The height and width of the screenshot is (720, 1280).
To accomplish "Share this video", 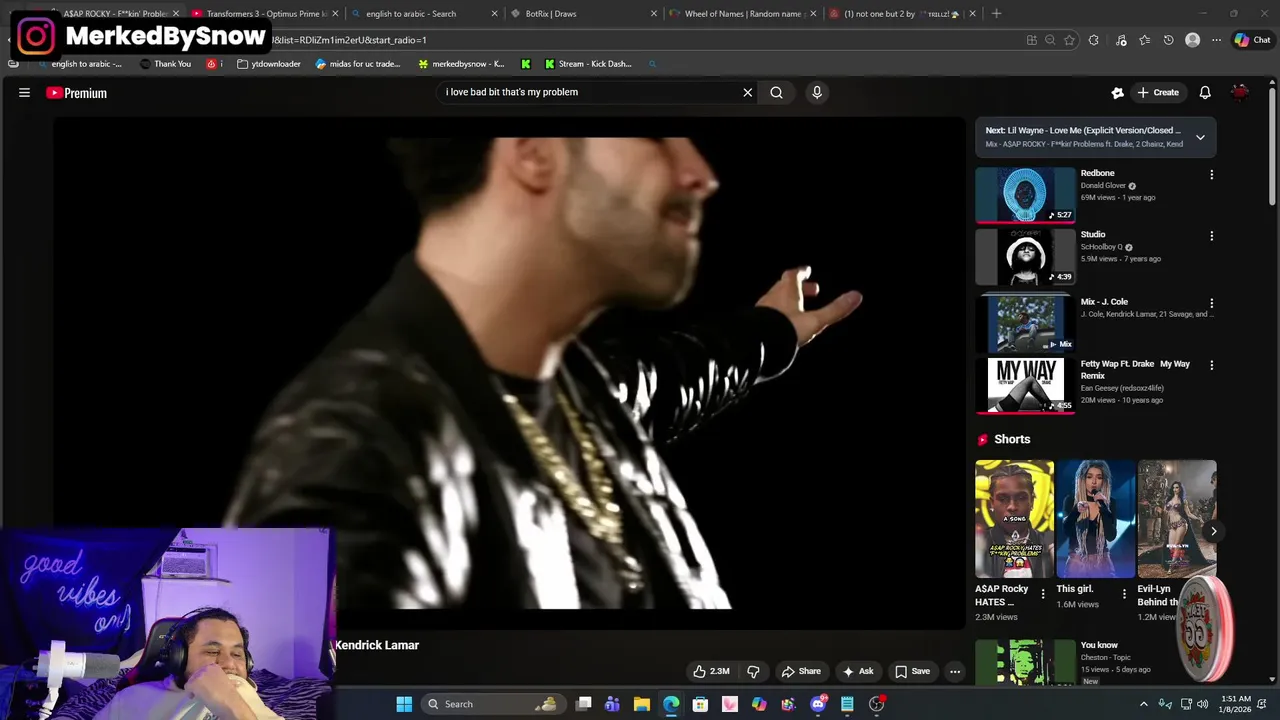I will coord(801,671).
